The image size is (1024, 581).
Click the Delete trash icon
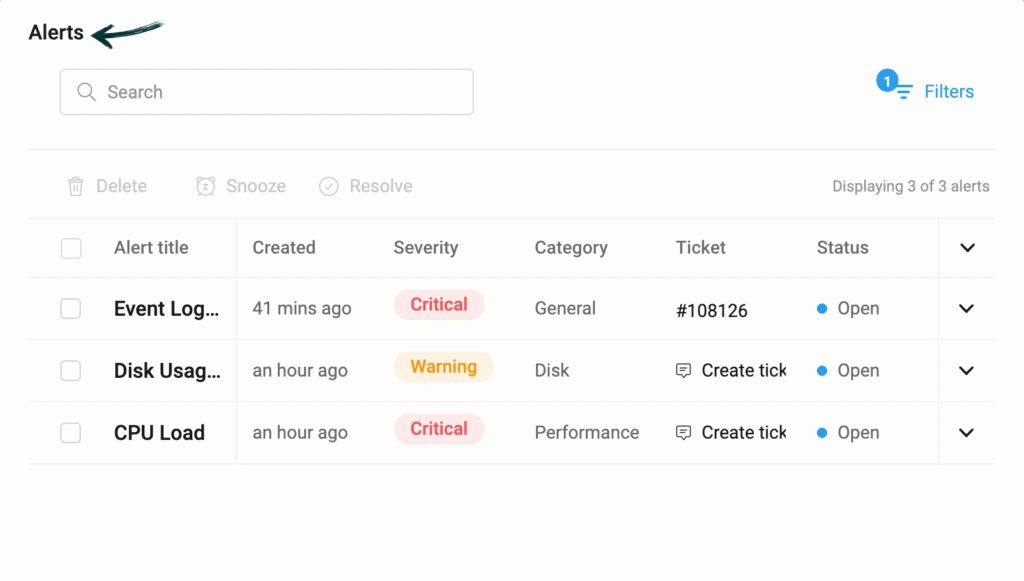click(76, 186)
